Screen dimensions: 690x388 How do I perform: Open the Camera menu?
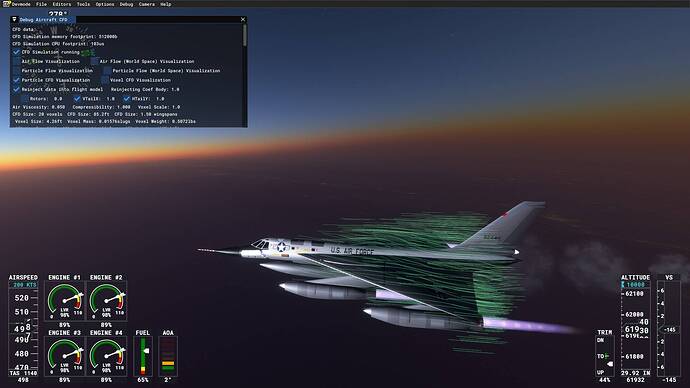pos(147,4)
